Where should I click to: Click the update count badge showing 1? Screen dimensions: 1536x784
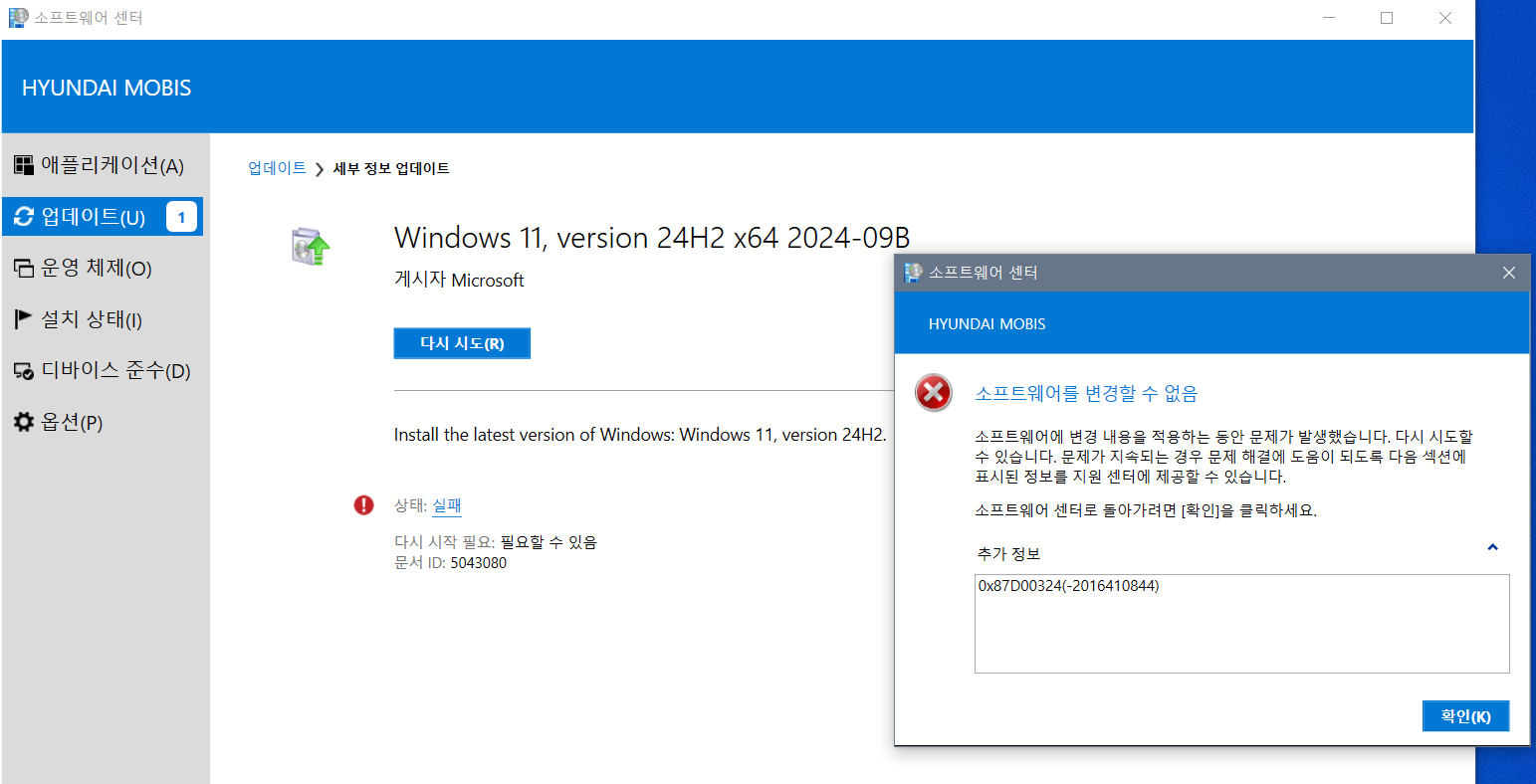pos(181,217)
